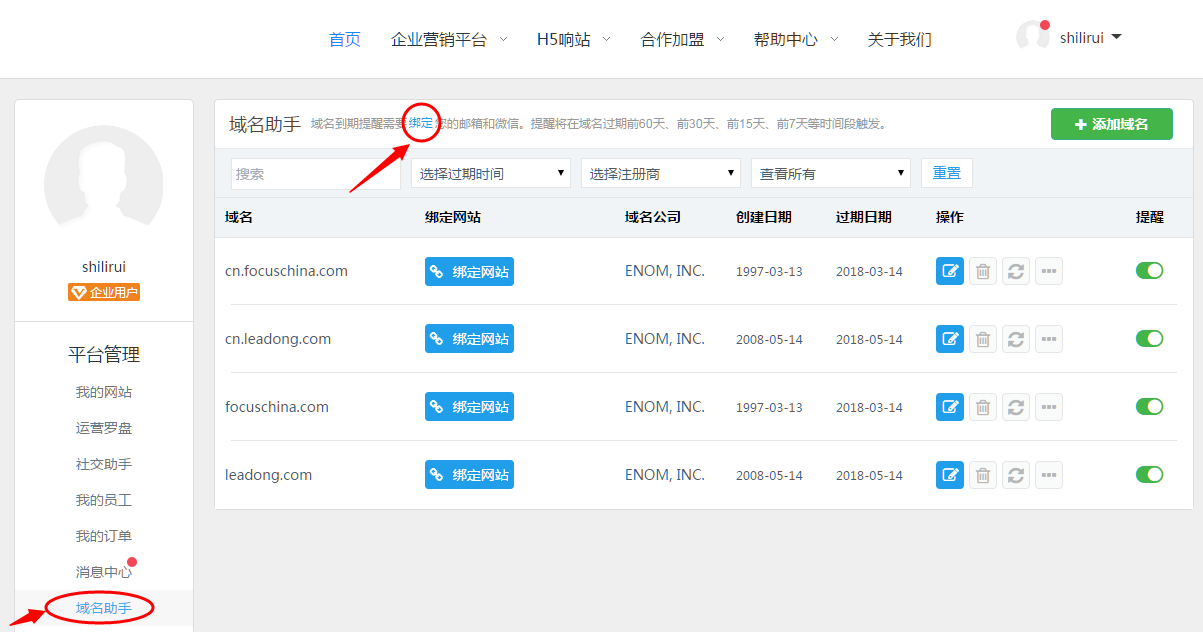Screen dimensions: 1203x632
Task: Open the 查看所有 filter dropdown
Action: pos(830,174)
